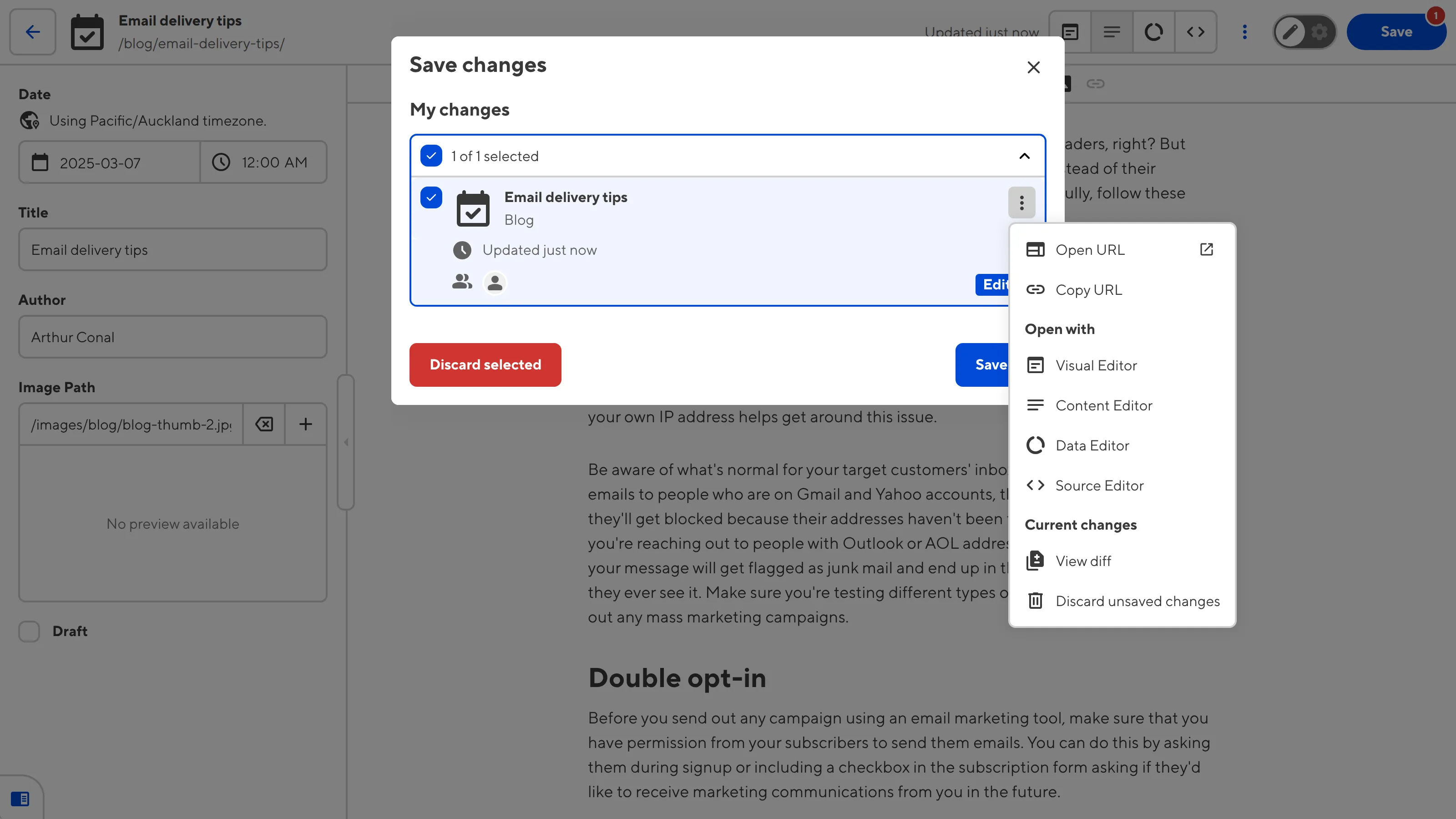Clear the image path with the backspace icon

(263, 424)
